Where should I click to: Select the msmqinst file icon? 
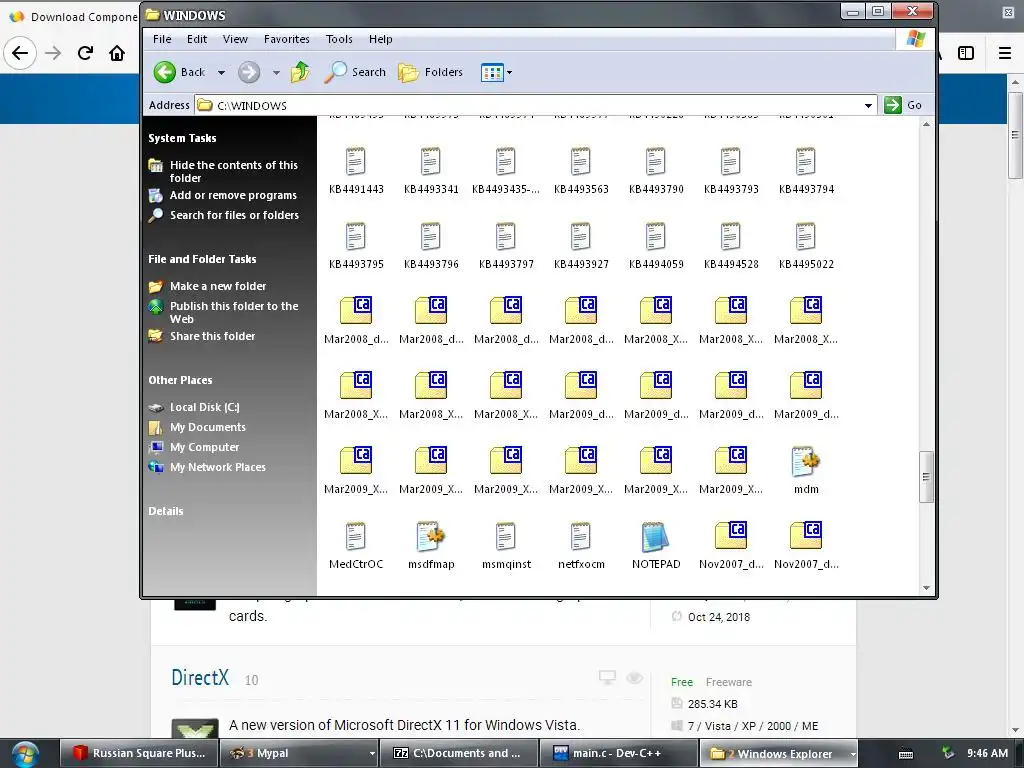[506, 537]
